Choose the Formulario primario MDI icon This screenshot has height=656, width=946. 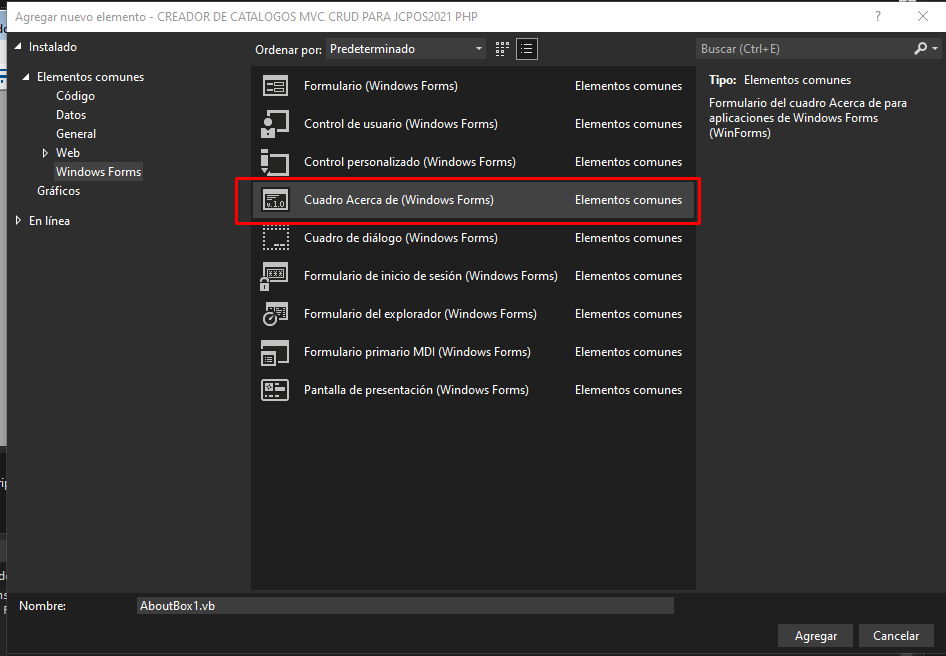coord(275,352)
